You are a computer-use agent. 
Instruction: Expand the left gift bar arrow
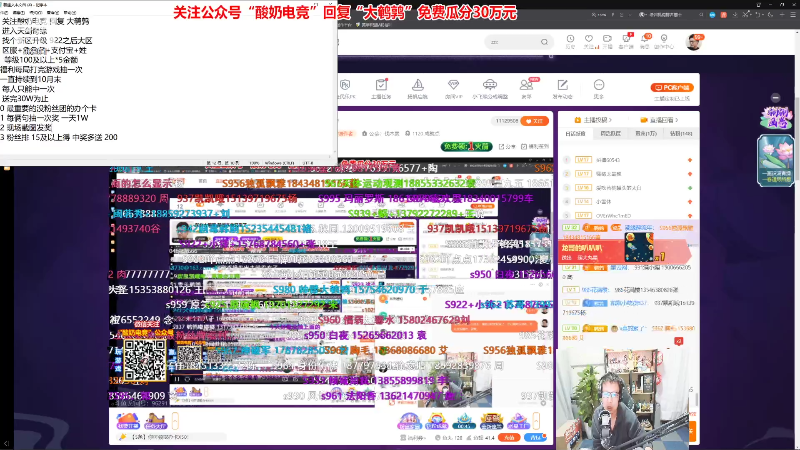click(x=175, y=421)
